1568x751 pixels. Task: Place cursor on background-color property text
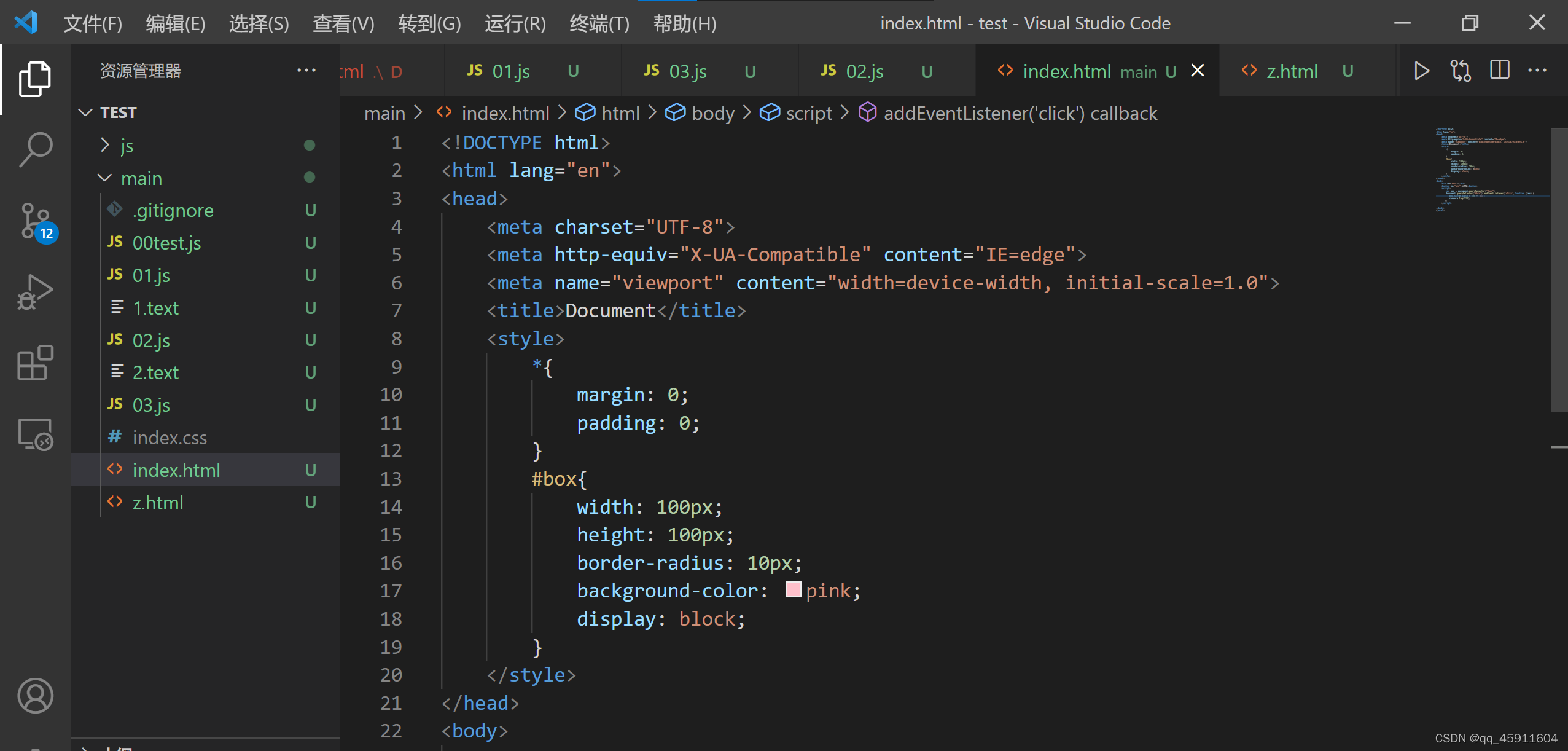[x=667, y=591]
